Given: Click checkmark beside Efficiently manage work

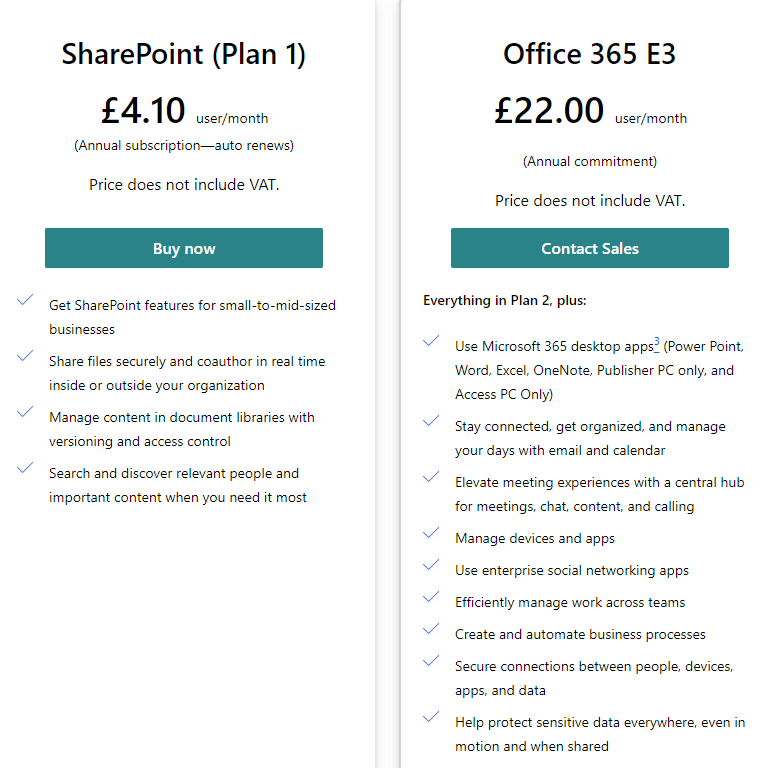Looking at the screenshot, I should pyautogui.click(x=432, y=597).
